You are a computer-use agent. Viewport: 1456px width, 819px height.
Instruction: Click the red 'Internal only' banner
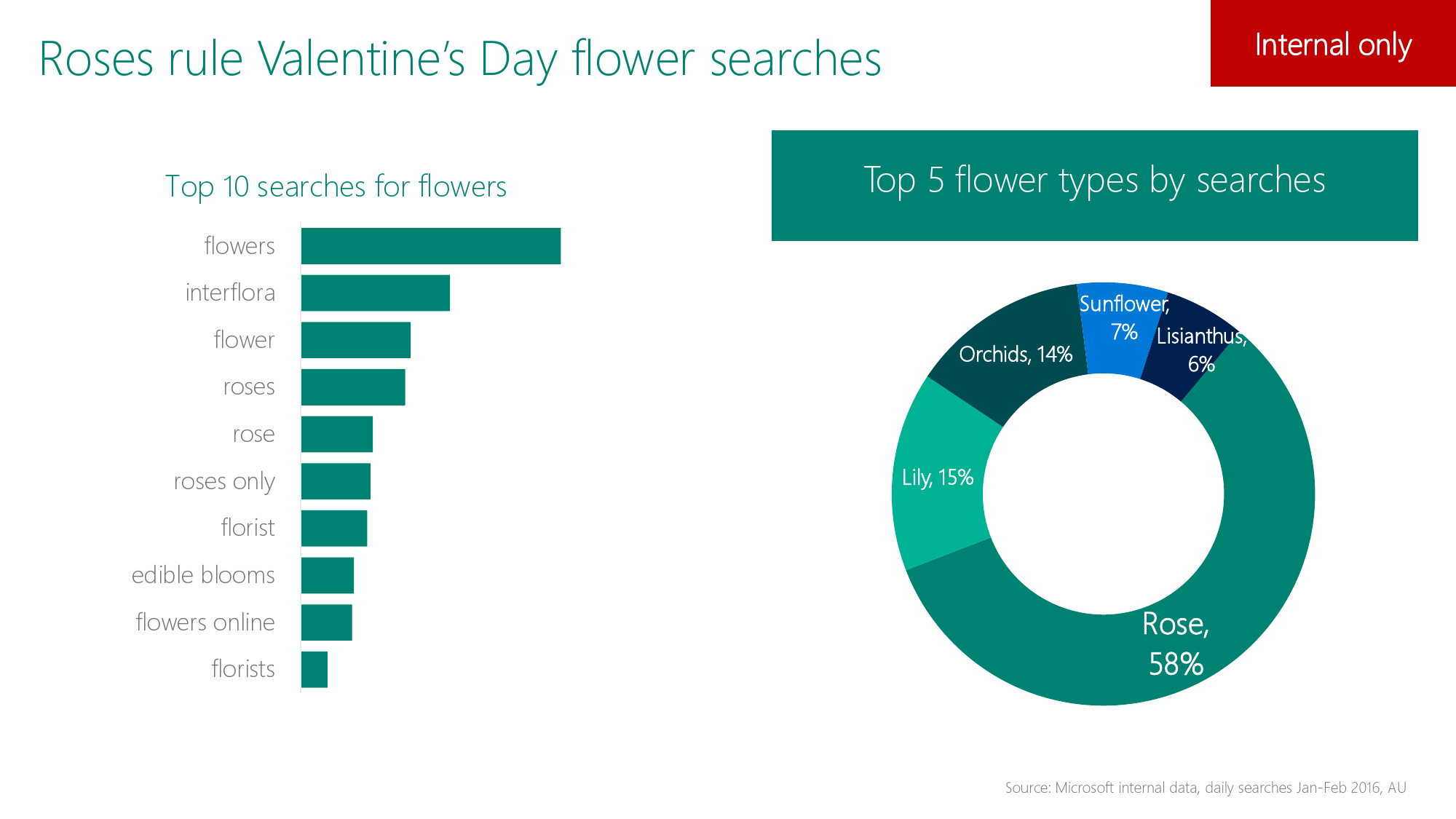(x=1333, y=44)
